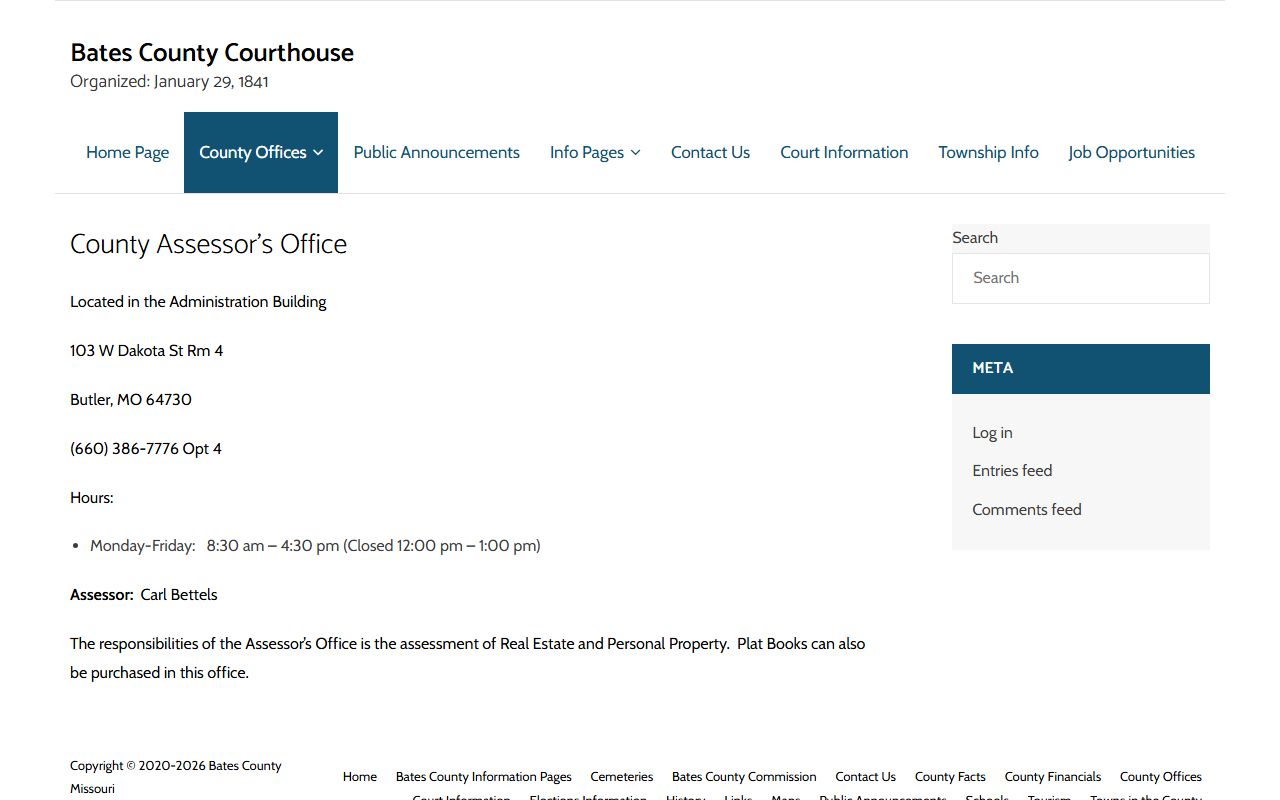Viewport: 1280px width, 800px height.
Task: Open Bates County Information Pages footer link
Action: (484, 777)
